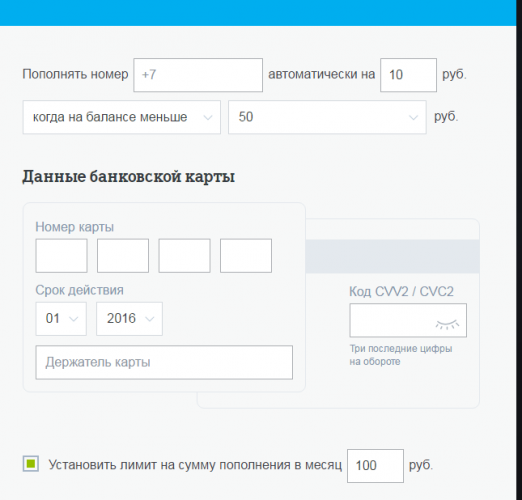Select the second card number box

[x=123, y=256]
